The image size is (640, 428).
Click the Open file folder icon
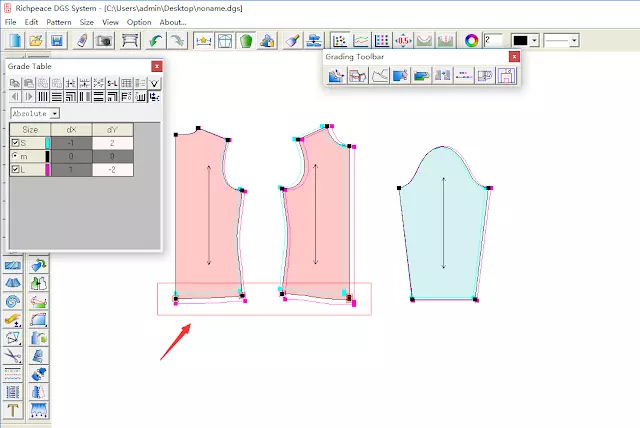click(36, 41)
